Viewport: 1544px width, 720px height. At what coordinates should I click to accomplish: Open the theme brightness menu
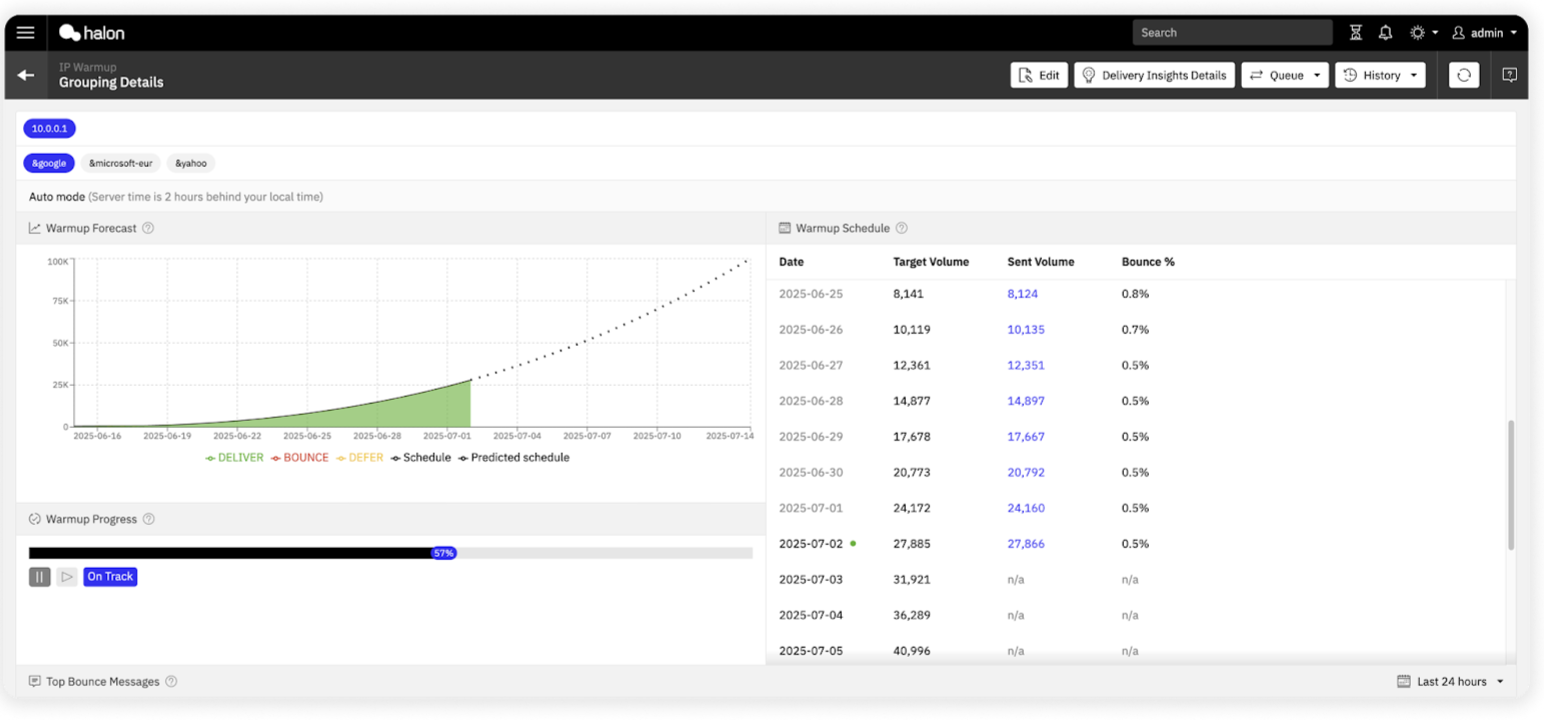1423,33
